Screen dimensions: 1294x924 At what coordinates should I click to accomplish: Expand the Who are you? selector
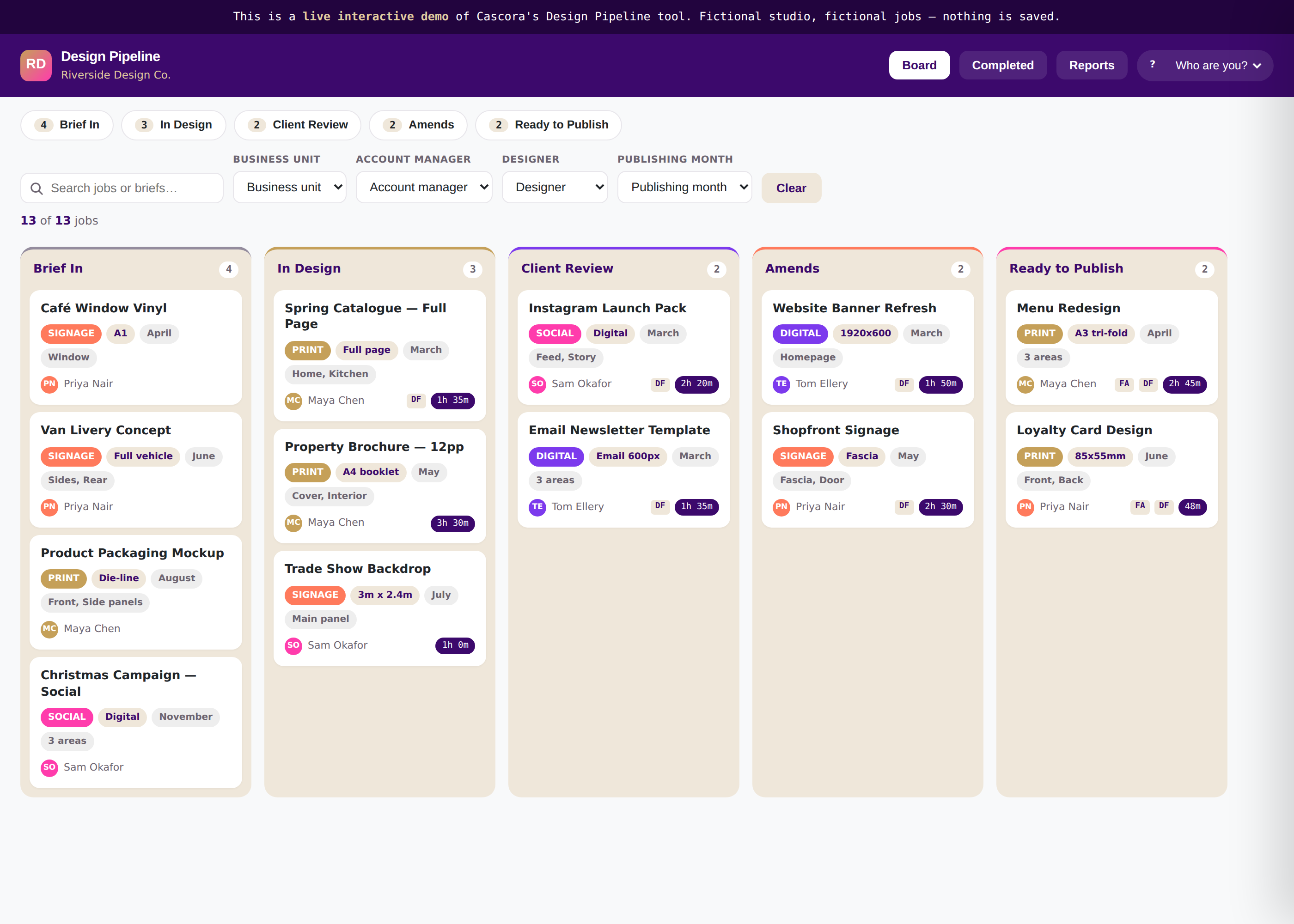click(1217, 66)
